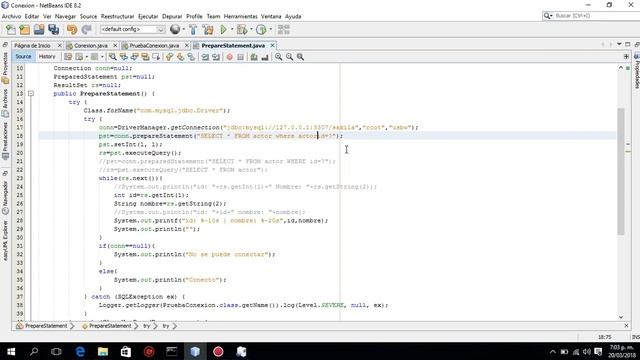The image size is (640, 360).
Task: Click the split editor icon at the editor's right edge
Action: (626, 57)
